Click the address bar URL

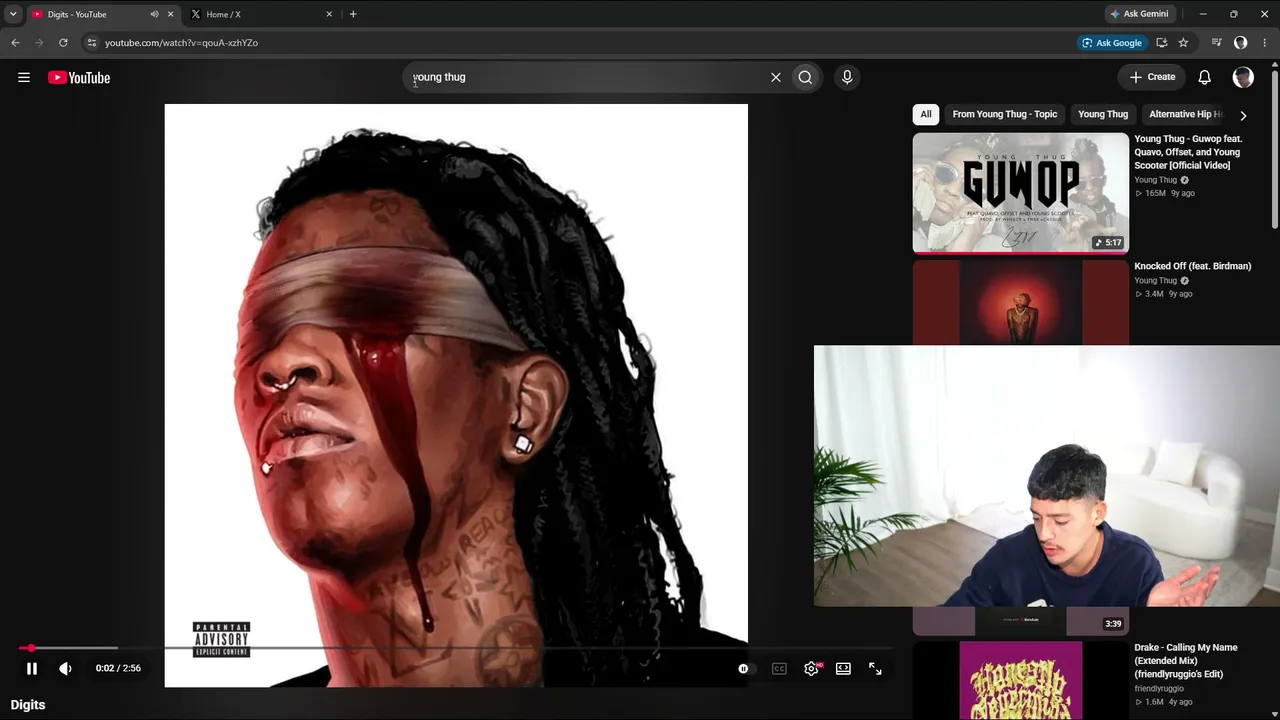(181, 43)
